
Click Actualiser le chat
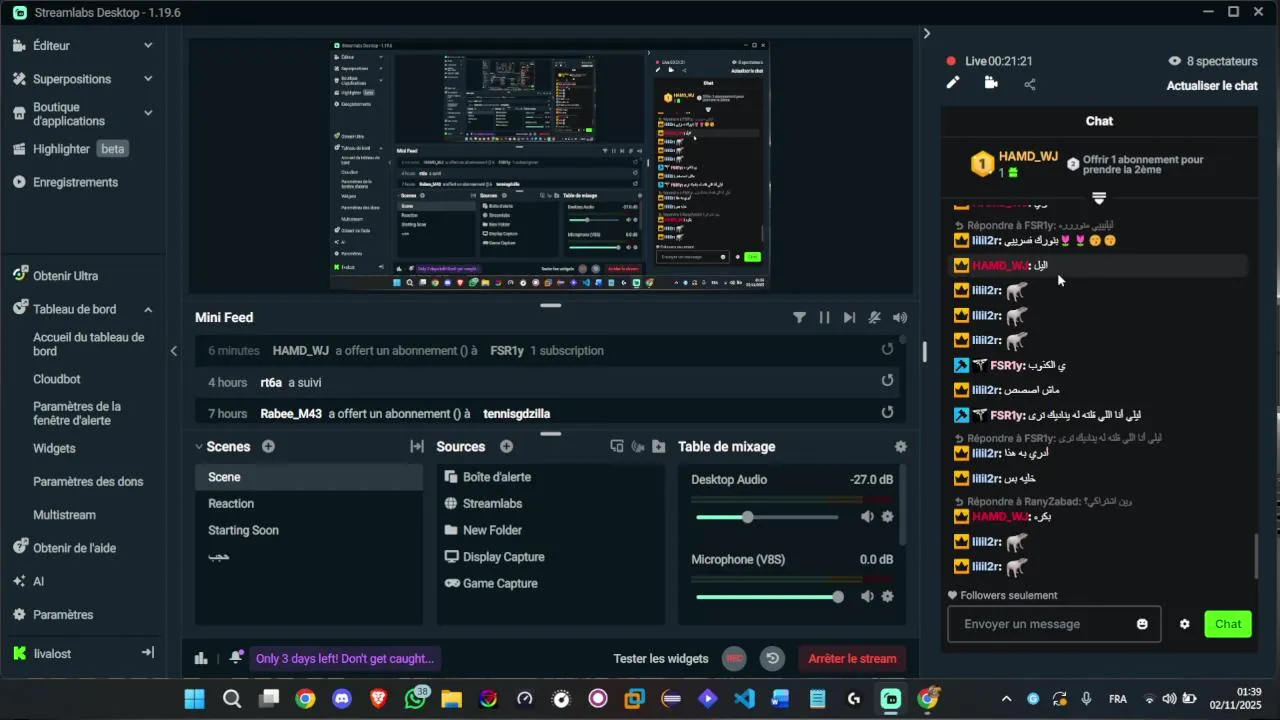click(1212, 86)
